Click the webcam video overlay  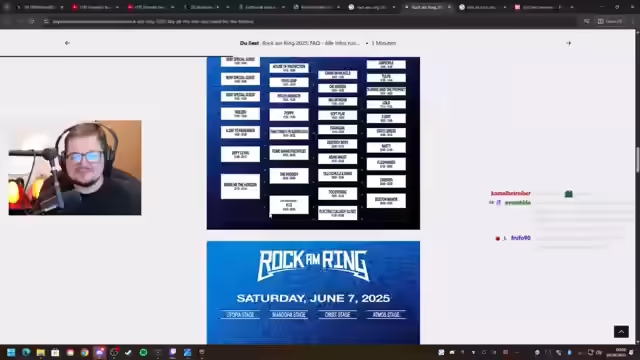[x=75, y=167]
